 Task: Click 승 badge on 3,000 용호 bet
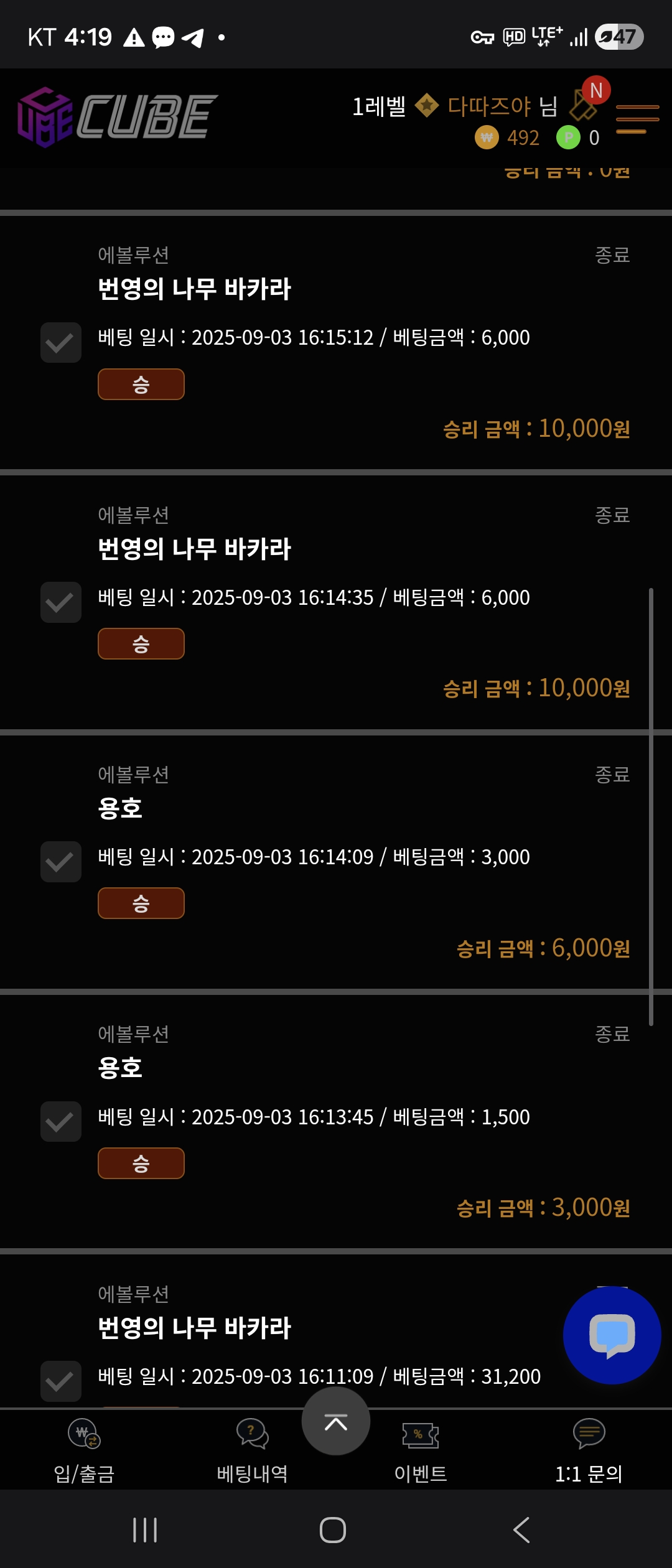tap(141, 903)
